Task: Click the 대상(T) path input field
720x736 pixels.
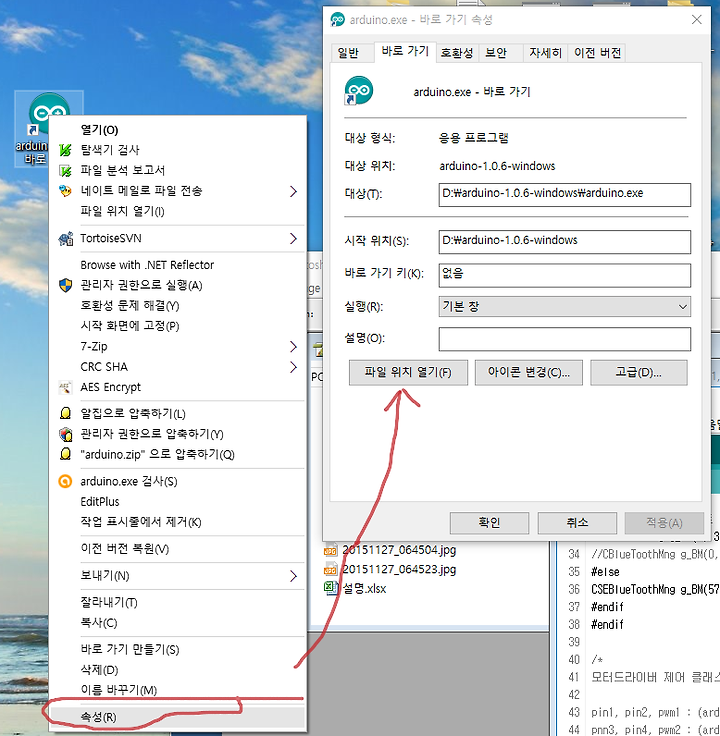Action: (565, 194)
